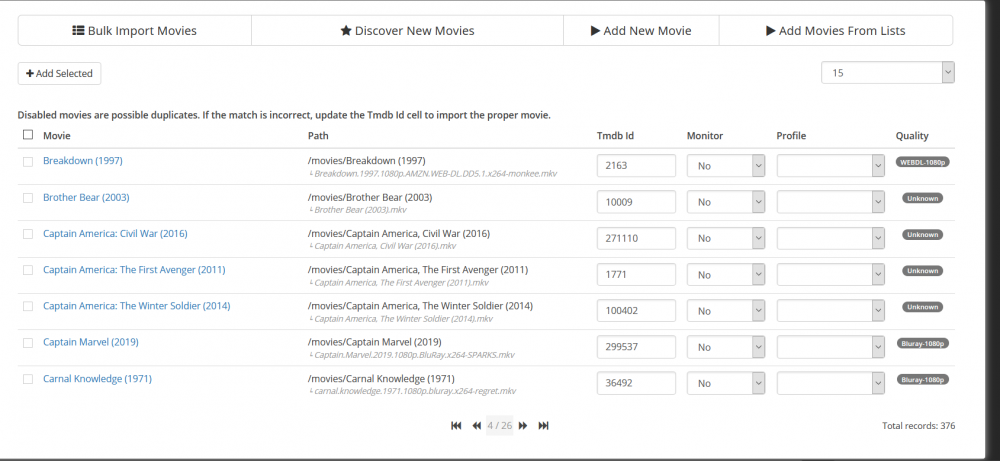
Task: Click filename carnal.knowledge.1971.1080p.bluray.x264-regret.mkv
Action: (x=415, y=391)
